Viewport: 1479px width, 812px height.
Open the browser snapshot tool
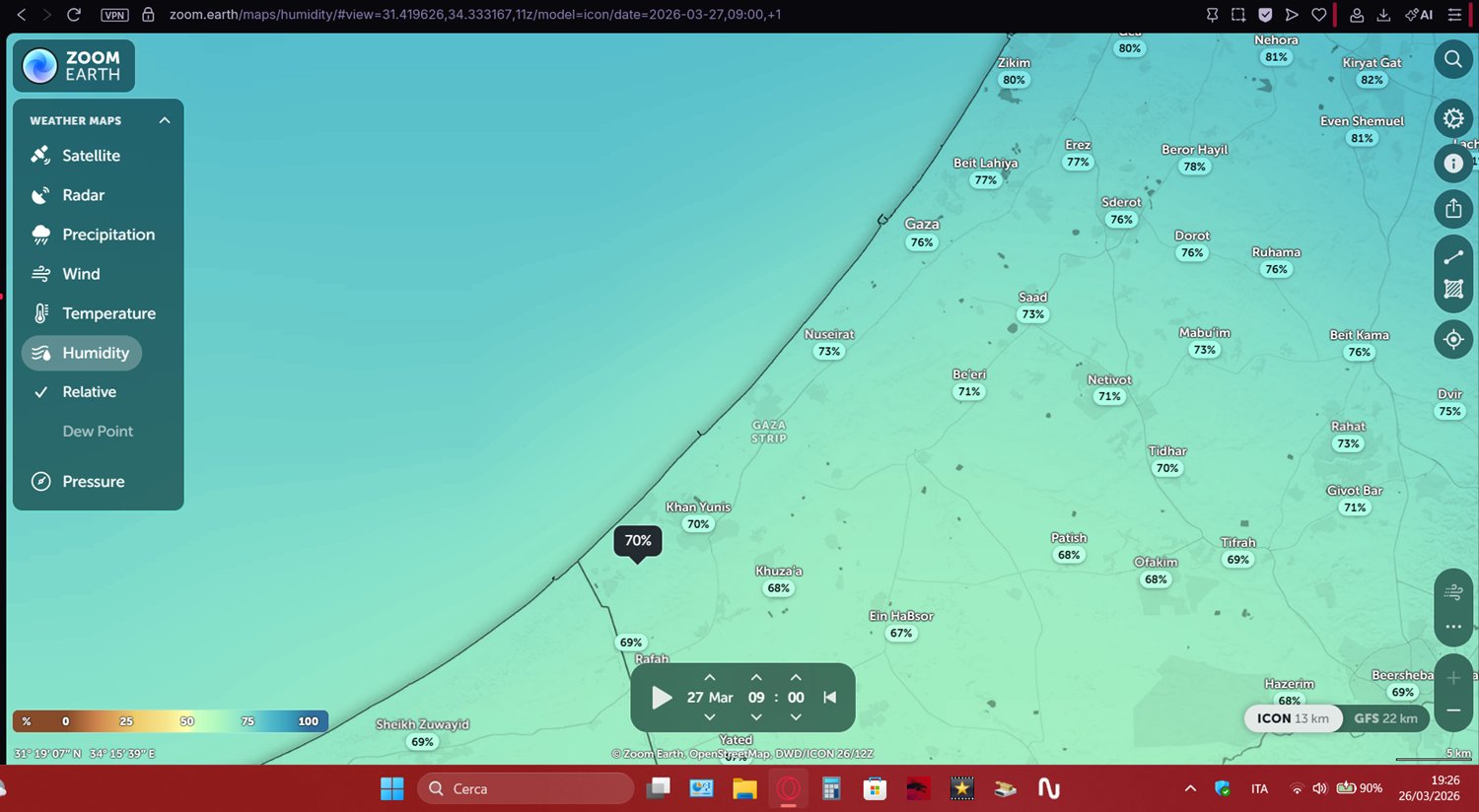[1238, 15]
